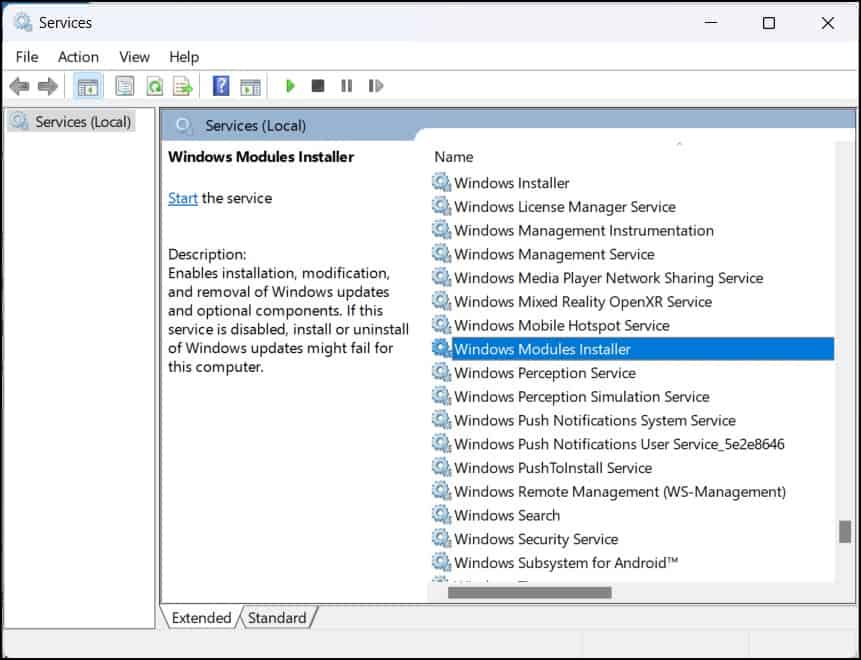Select Services (Local) in the console tree
The width and height of the screenshot is (861, 660).
tap(72, 121)
